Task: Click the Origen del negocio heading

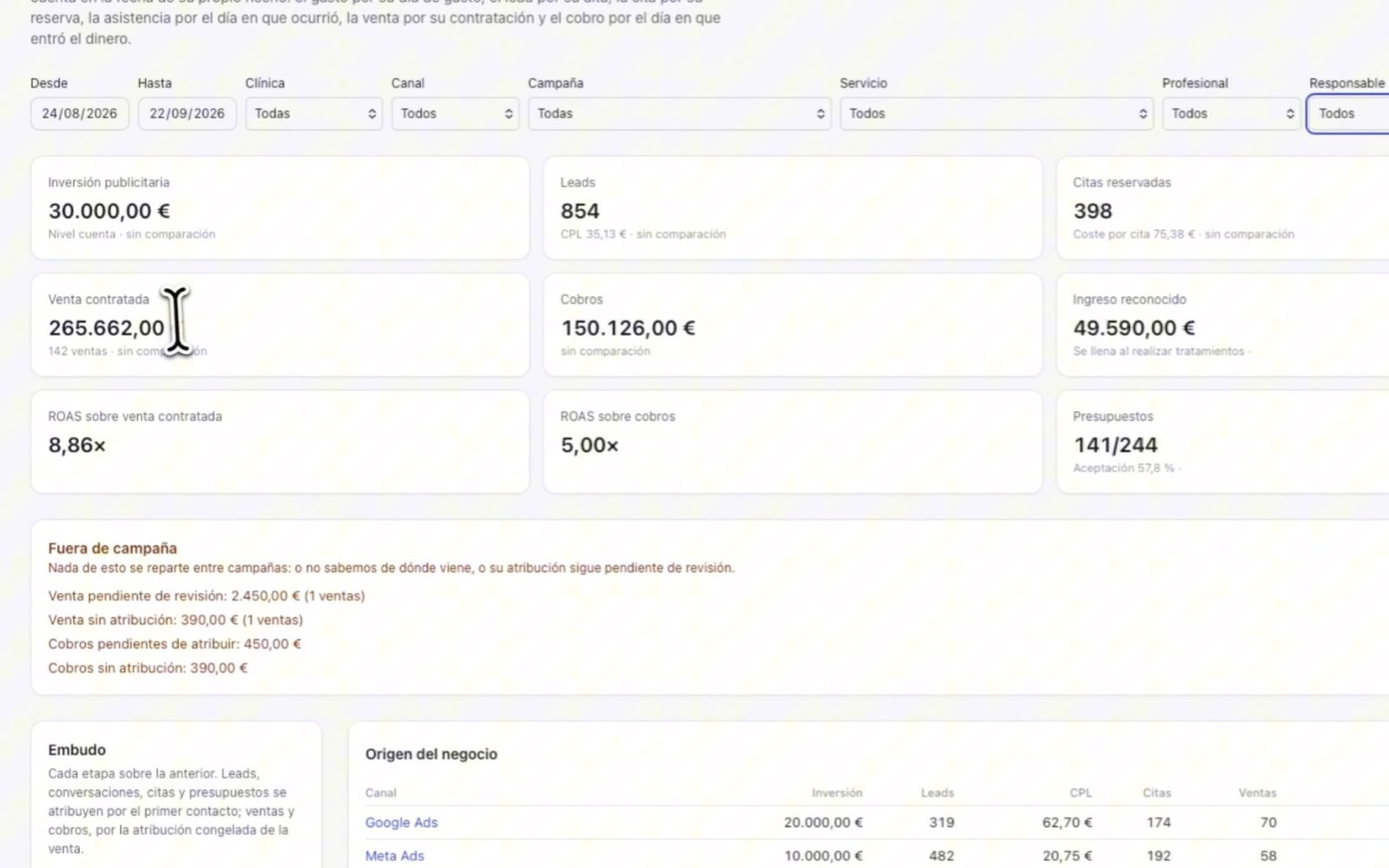Action: click(x=431, y=754)
